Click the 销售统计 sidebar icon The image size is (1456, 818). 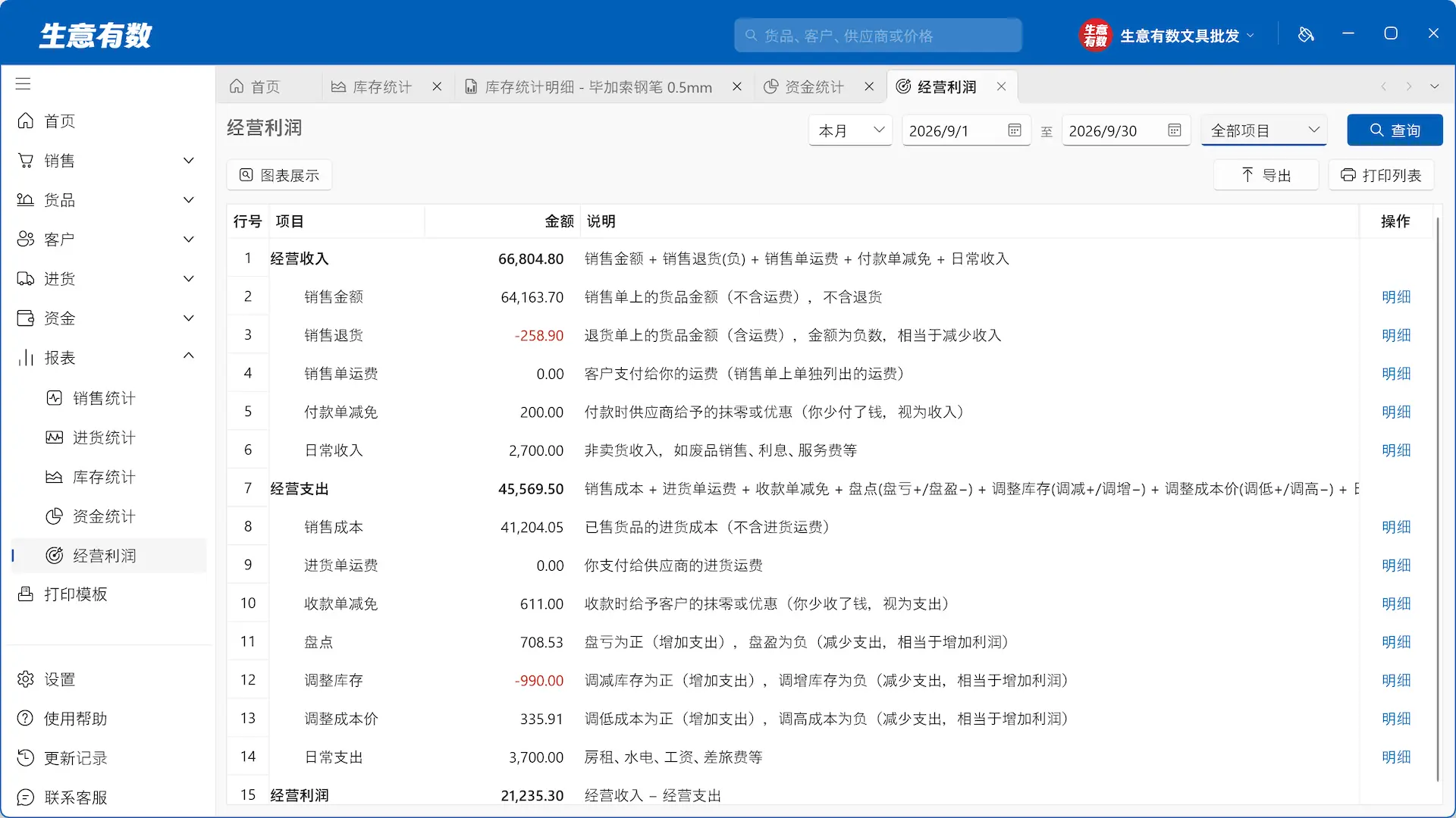pyautogui.click(x=55, y=398)
